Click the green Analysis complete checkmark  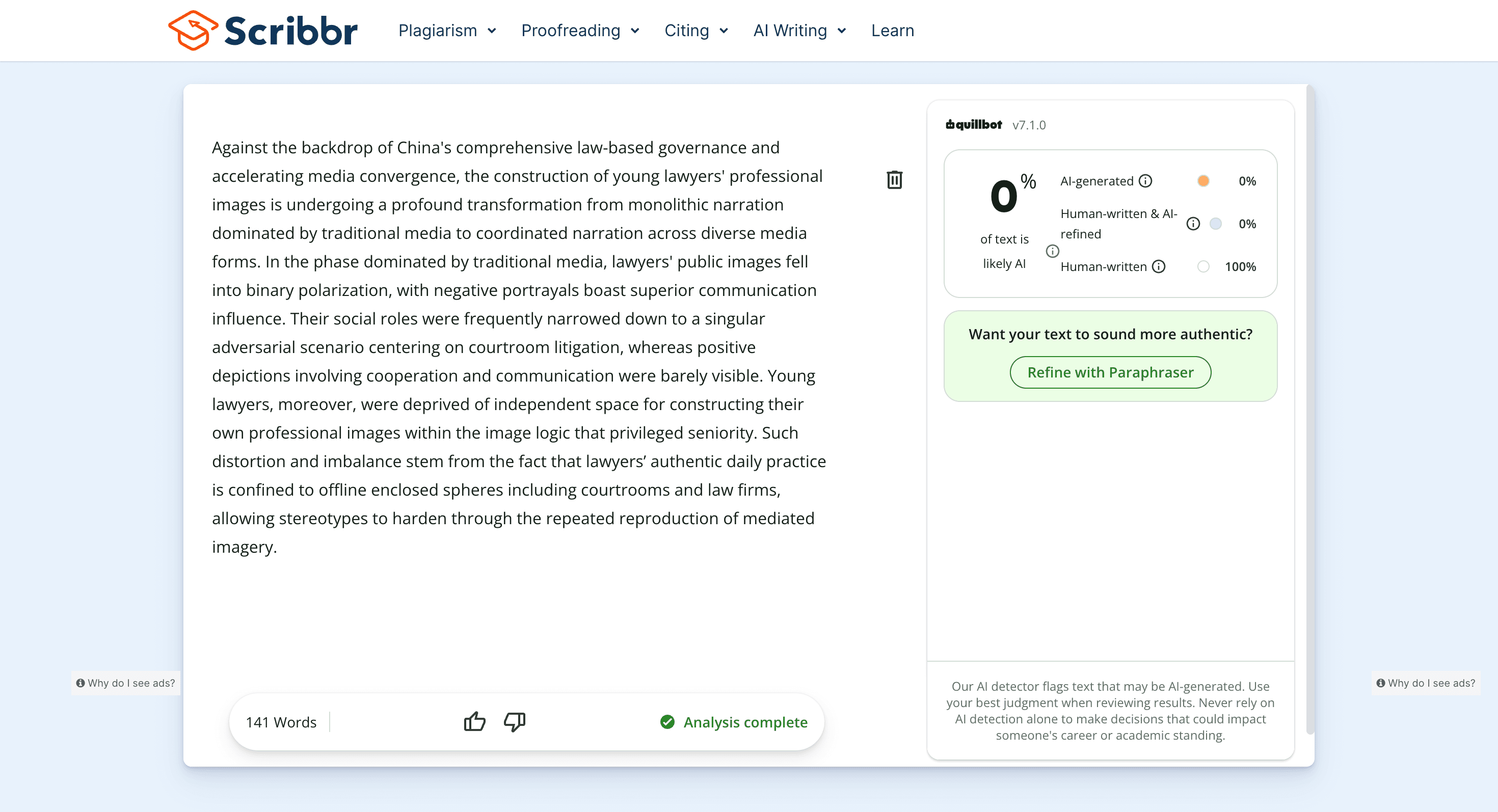tap(667, 722)
